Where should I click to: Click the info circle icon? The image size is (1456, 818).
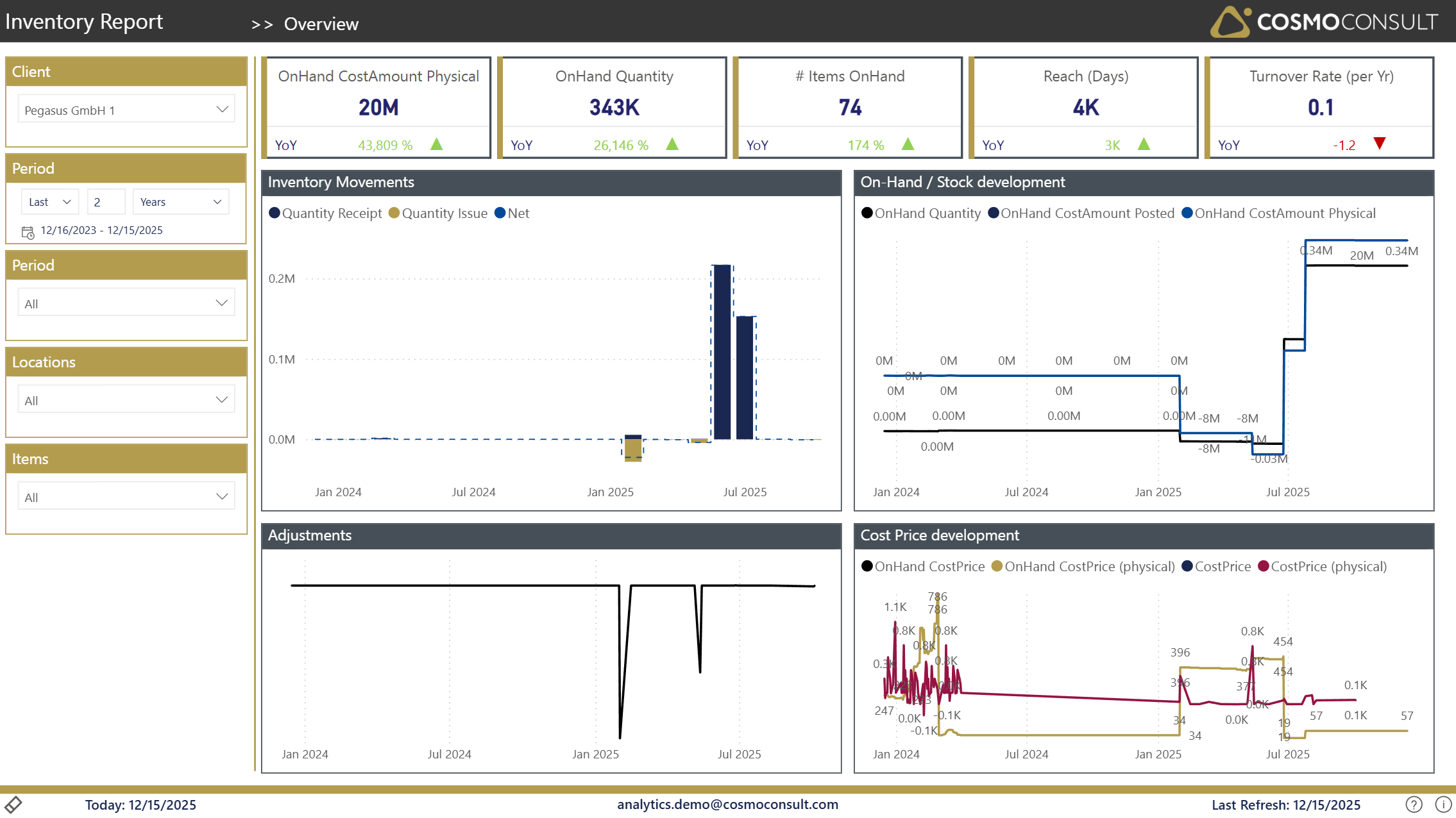(1443, 804)
